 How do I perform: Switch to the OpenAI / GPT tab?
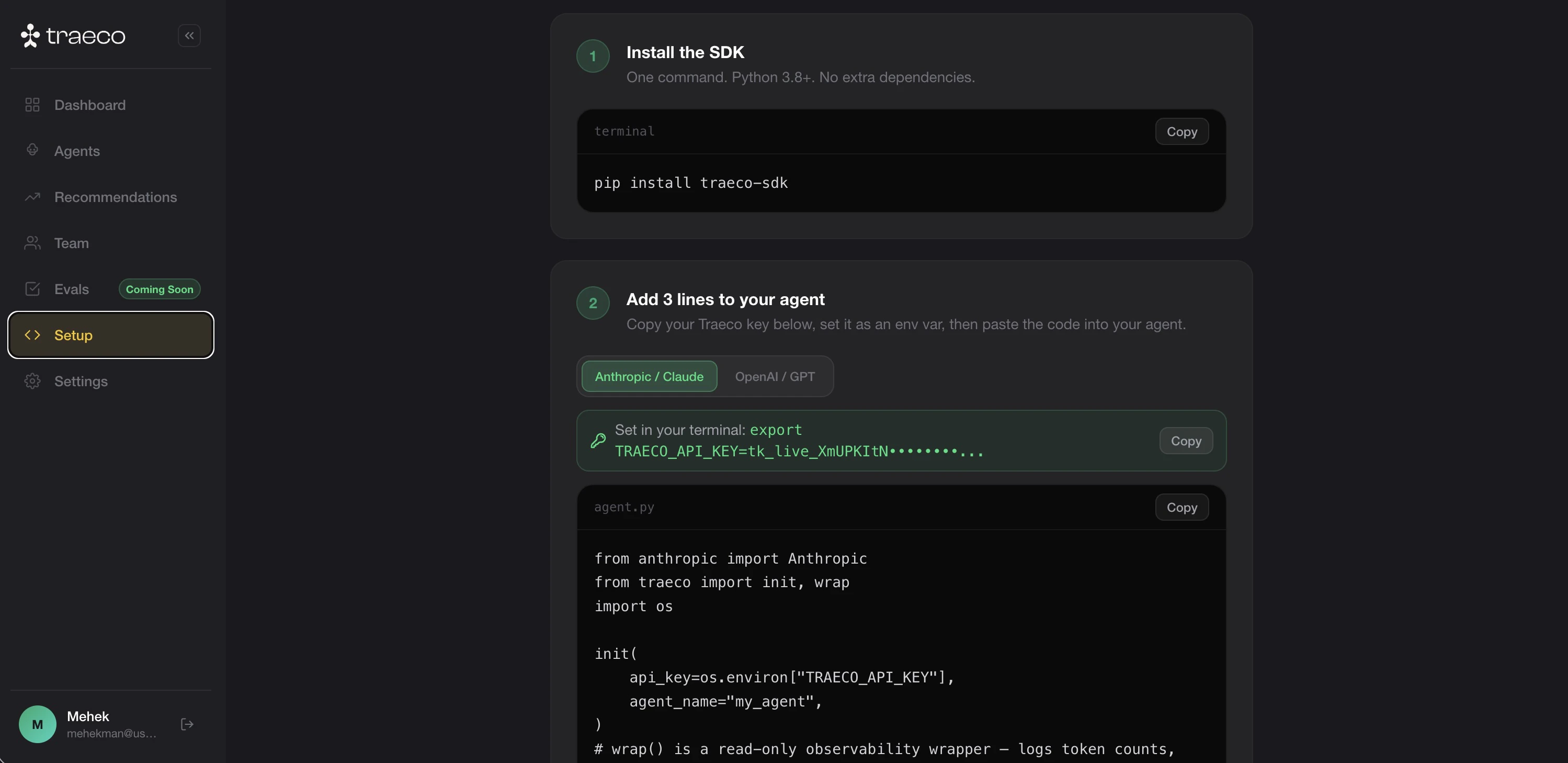(774, 376)
